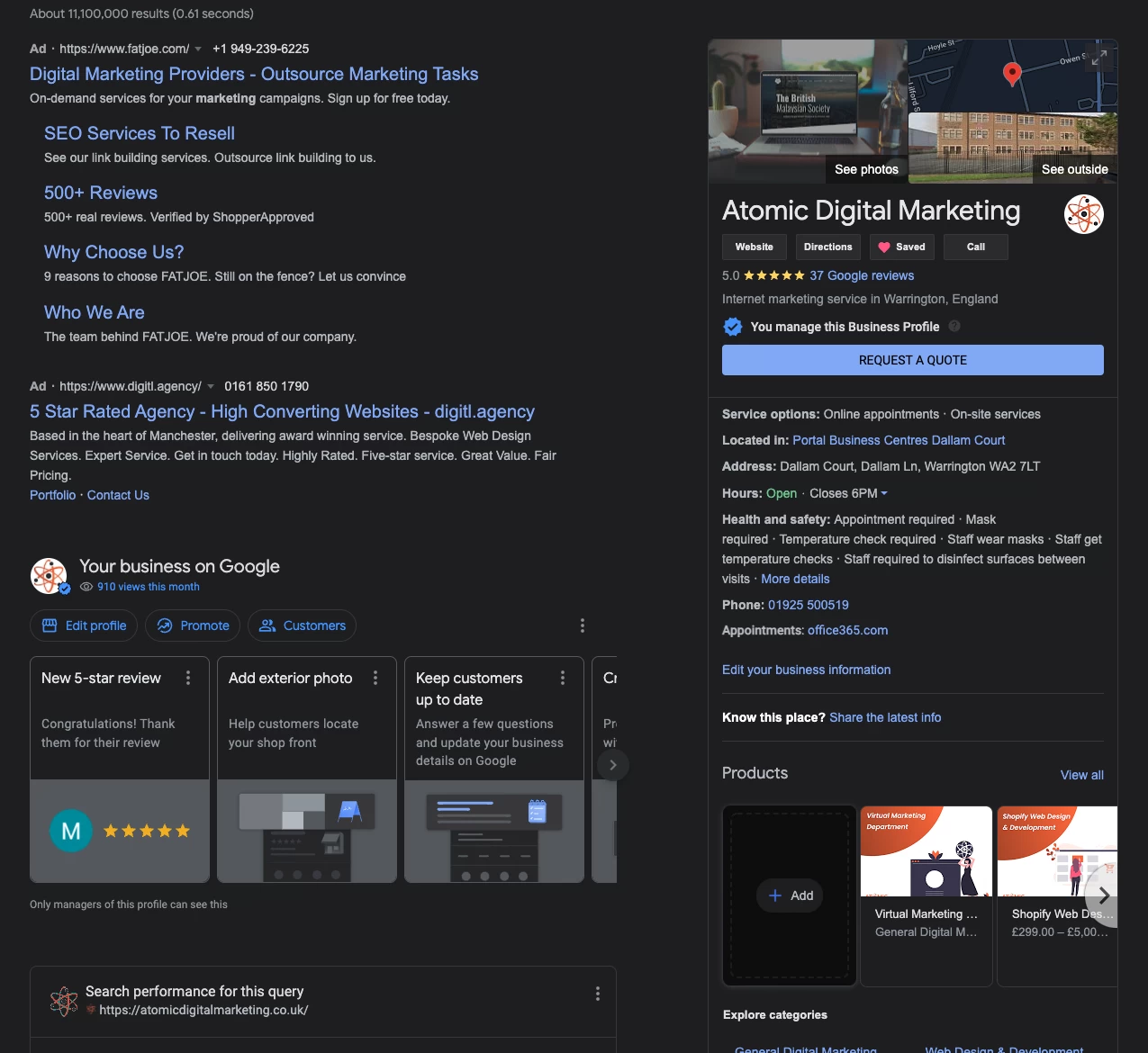Click REQUEST A QUOTE button
This screenshot has height=1053, width=1148.
point(913,360)
